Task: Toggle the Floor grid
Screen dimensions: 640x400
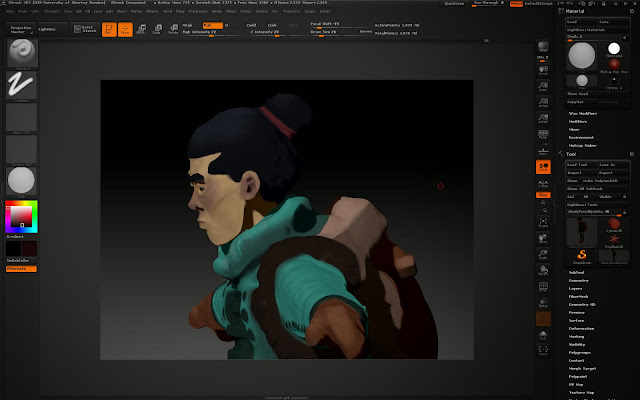Action: [543, 151]
